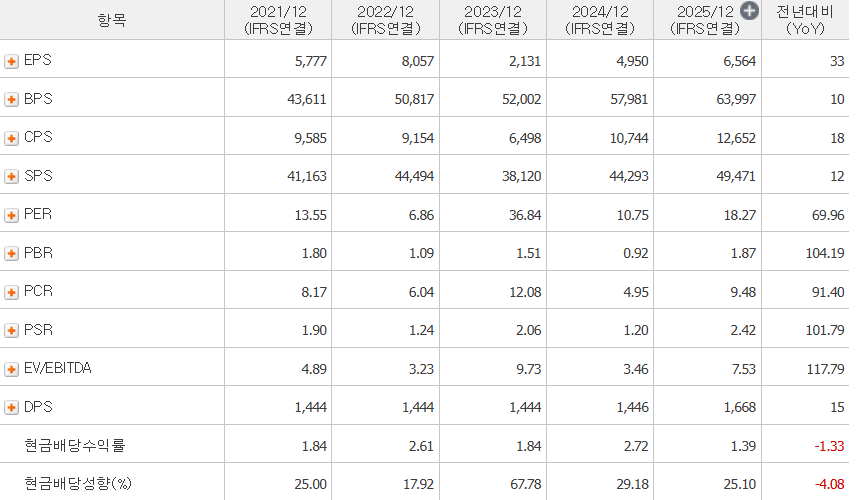Click the plus icon beside PCR
Screen dimensions: 857x500
click(12, 292)
